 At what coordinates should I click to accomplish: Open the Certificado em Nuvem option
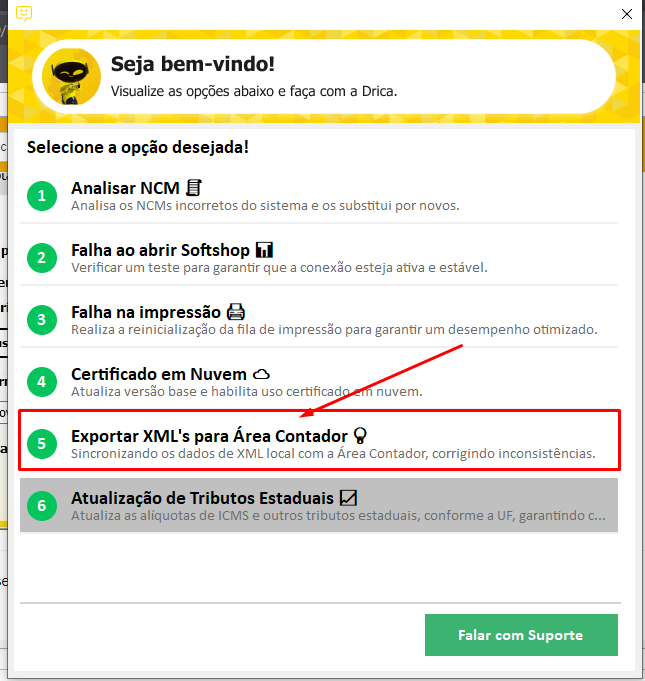click(319, 382)
